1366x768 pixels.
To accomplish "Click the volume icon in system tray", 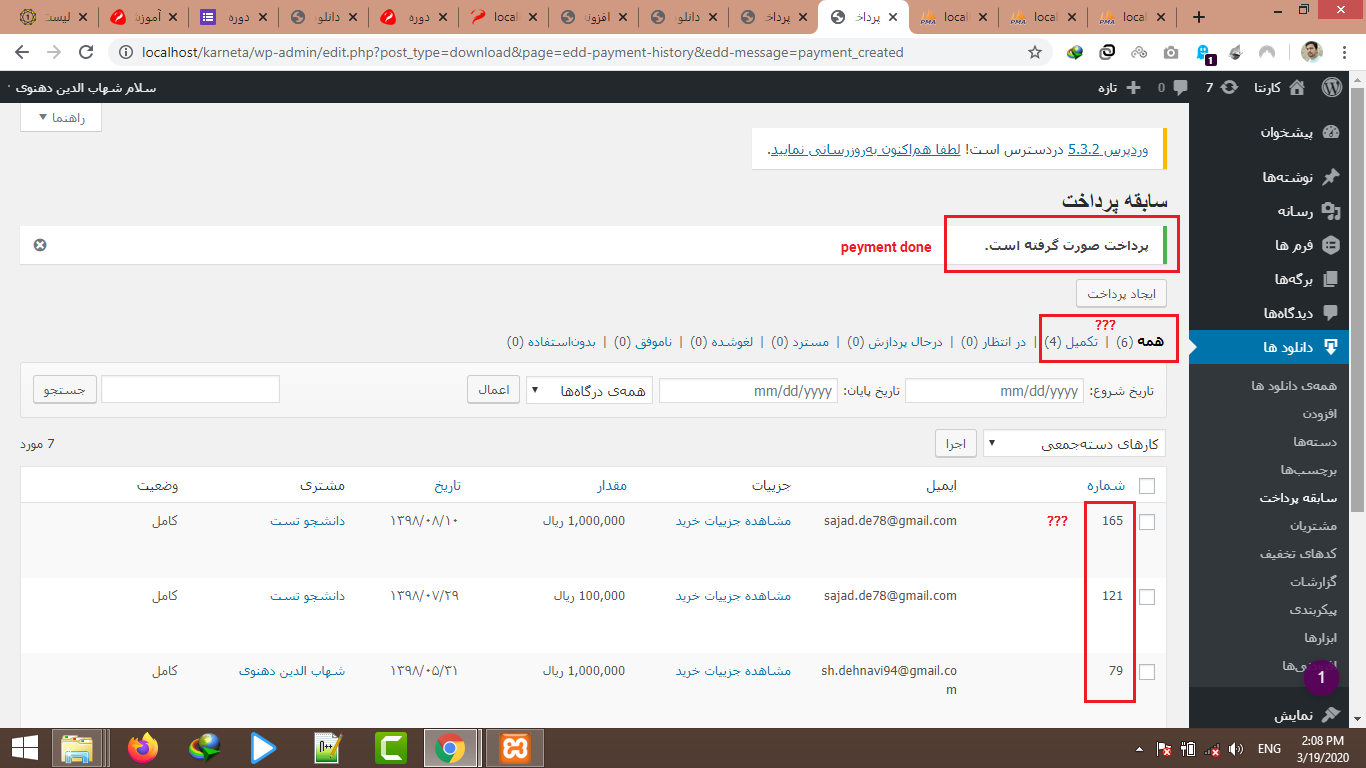I will coord(1236,748).
